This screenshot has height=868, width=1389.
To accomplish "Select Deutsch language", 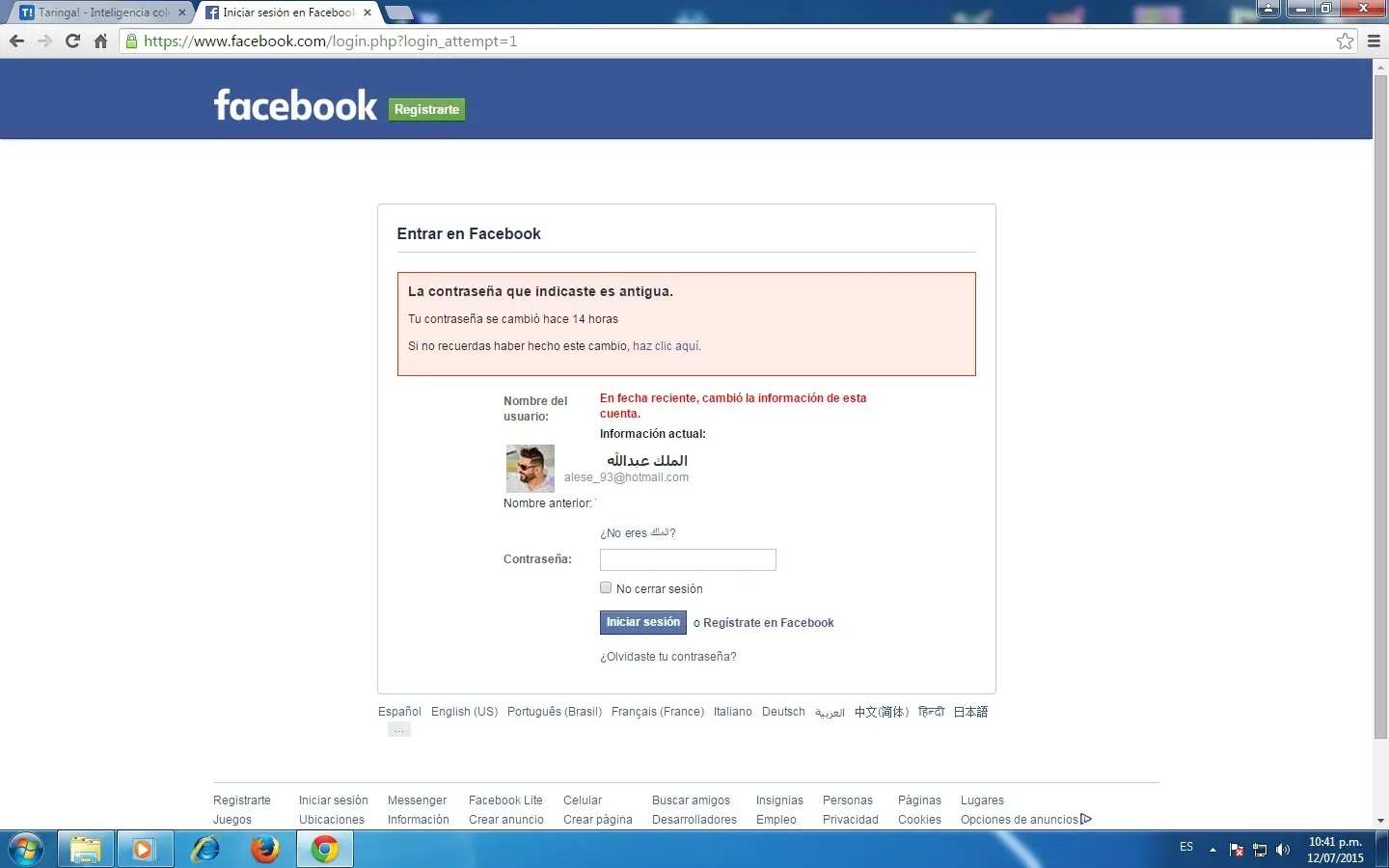I will 783,712.
